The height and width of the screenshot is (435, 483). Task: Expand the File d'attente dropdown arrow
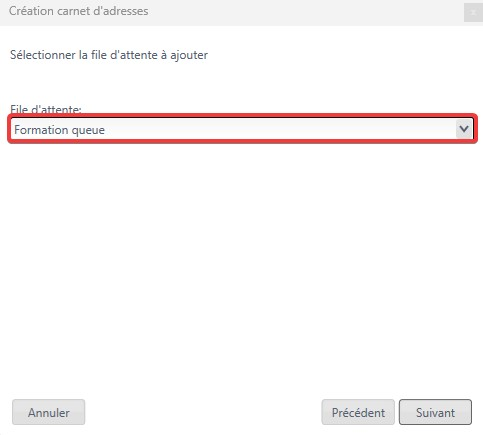tap(464, 129)
